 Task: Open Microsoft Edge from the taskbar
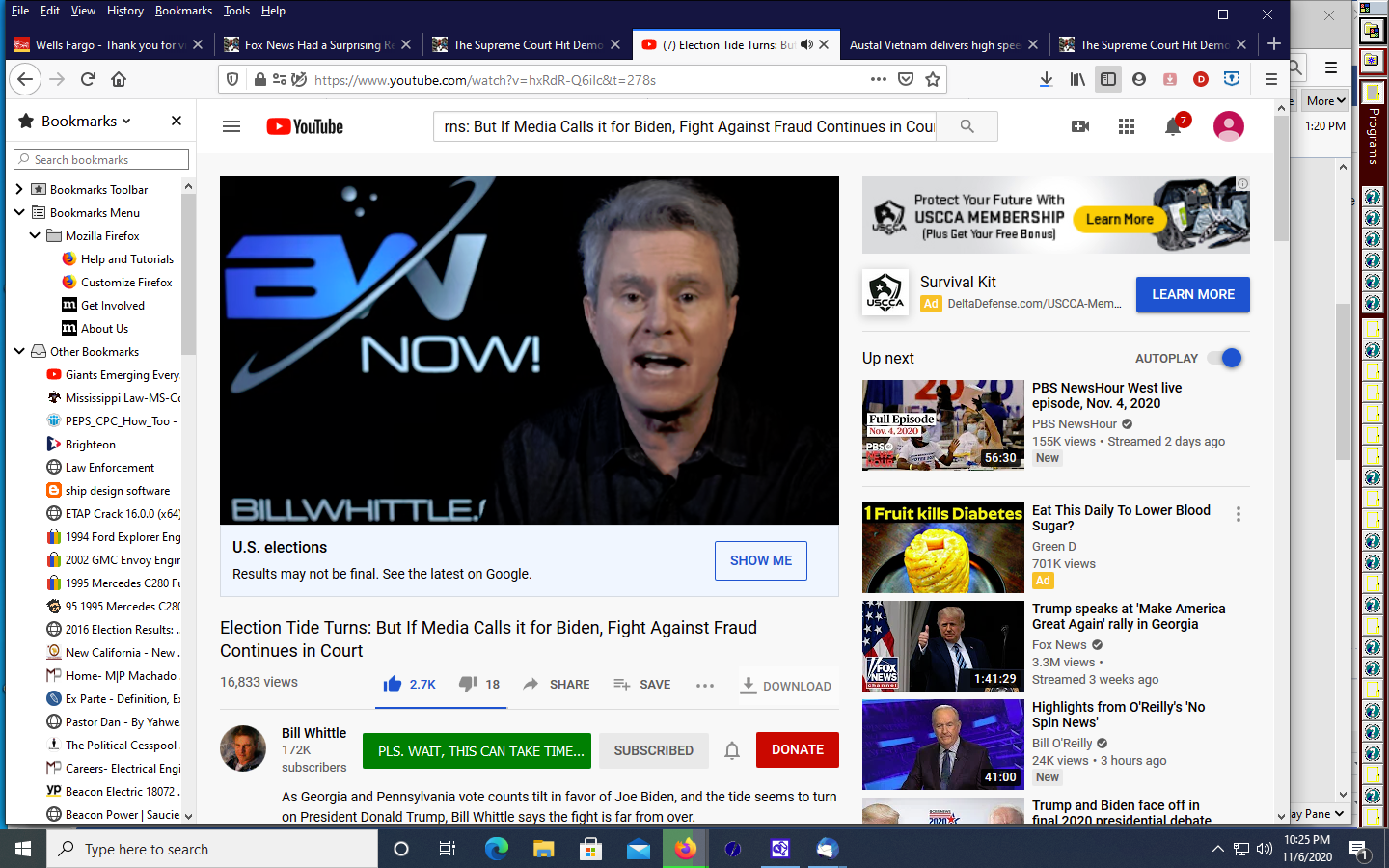tap(496, 849)
